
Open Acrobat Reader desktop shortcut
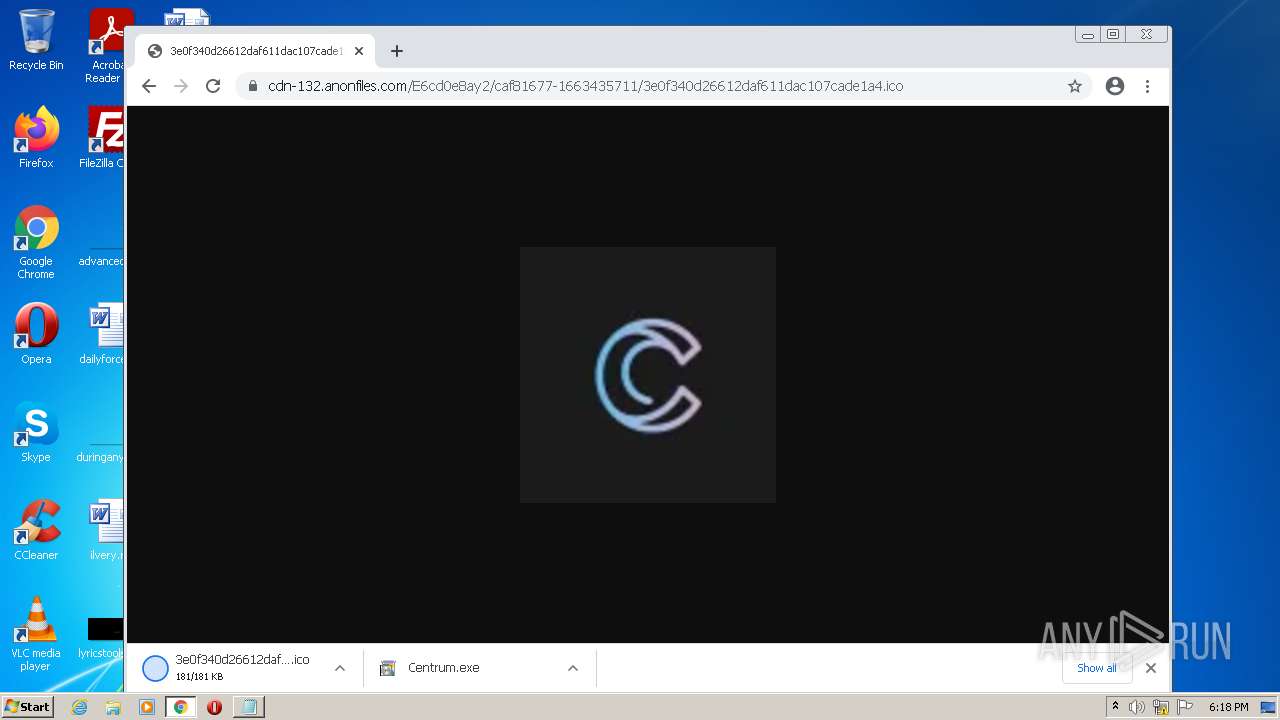click(106, 46)
